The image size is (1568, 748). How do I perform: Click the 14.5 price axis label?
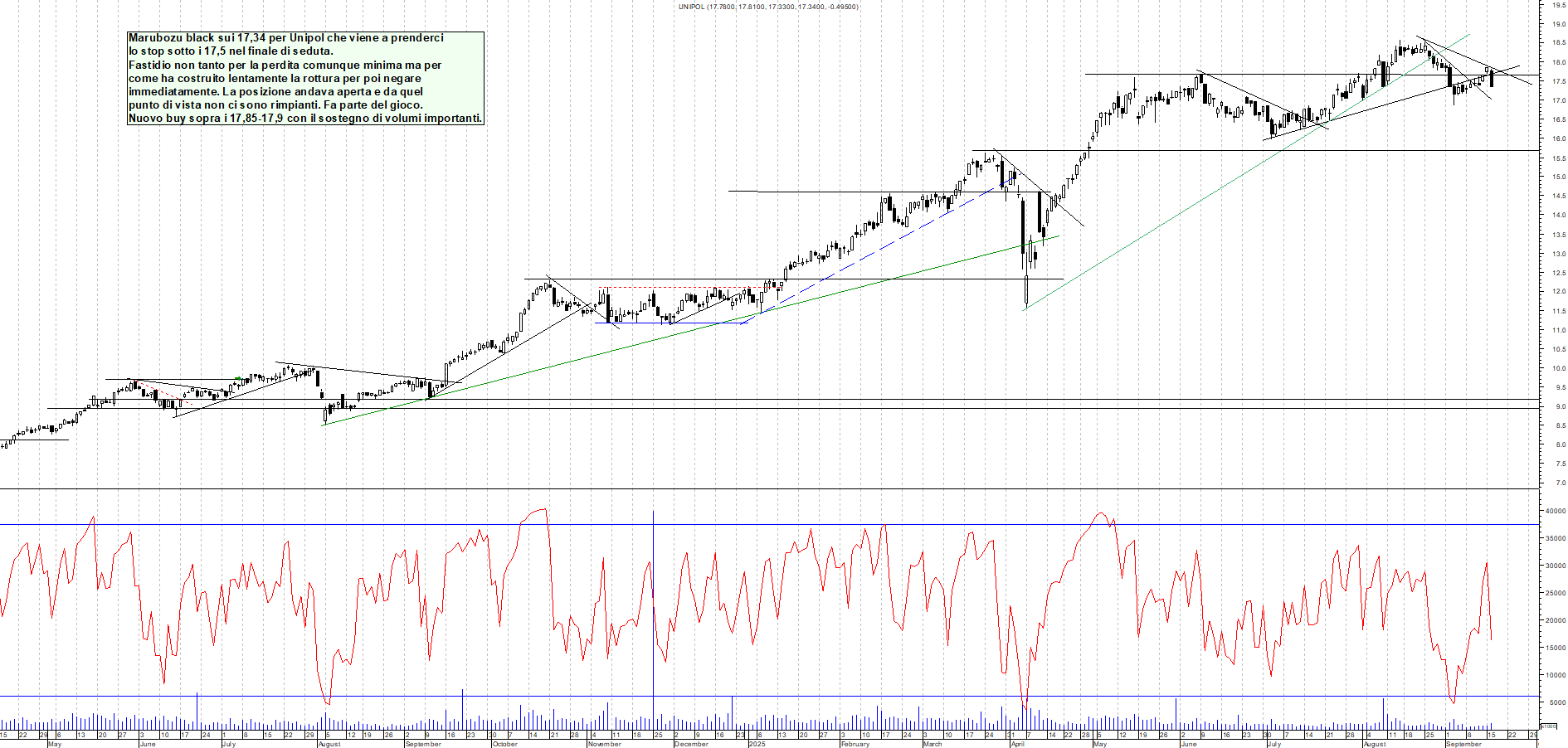click(1557, 196)
